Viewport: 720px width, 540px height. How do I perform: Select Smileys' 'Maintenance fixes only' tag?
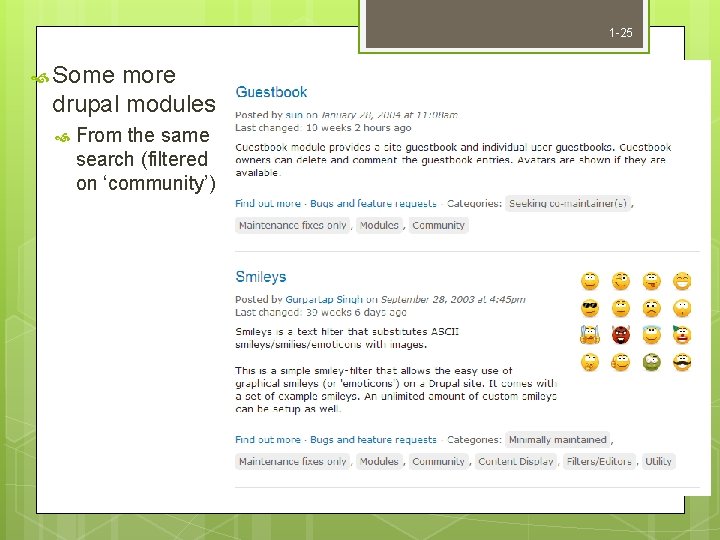click(292, 461)
